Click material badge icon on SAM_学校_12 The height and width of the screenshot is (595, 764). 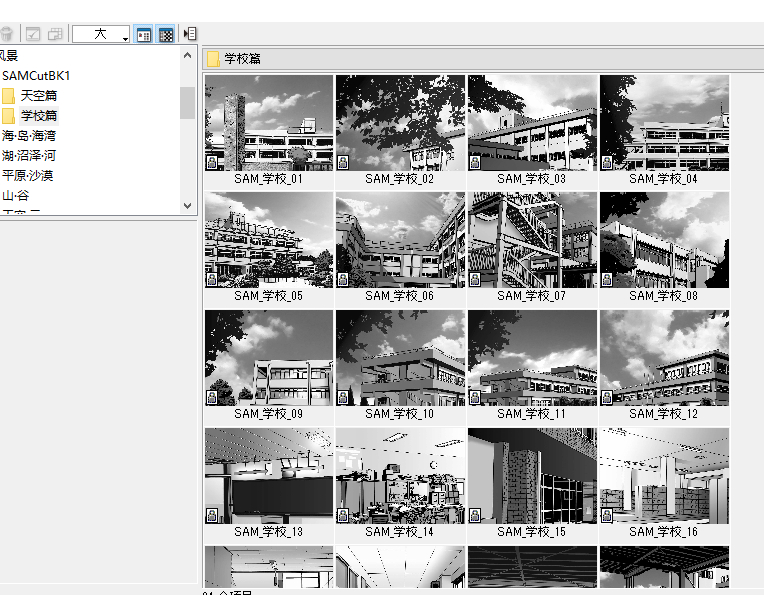pyautogui.click(x=607, y=397)
